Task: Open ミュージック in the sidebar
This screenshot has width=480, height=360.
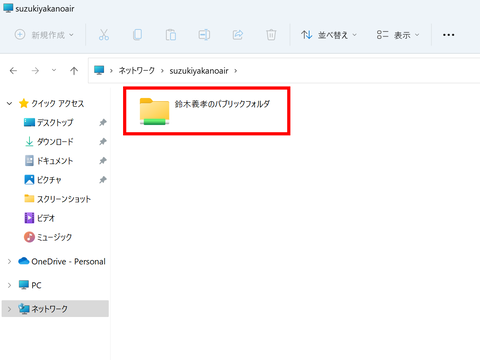Action: 48,237
